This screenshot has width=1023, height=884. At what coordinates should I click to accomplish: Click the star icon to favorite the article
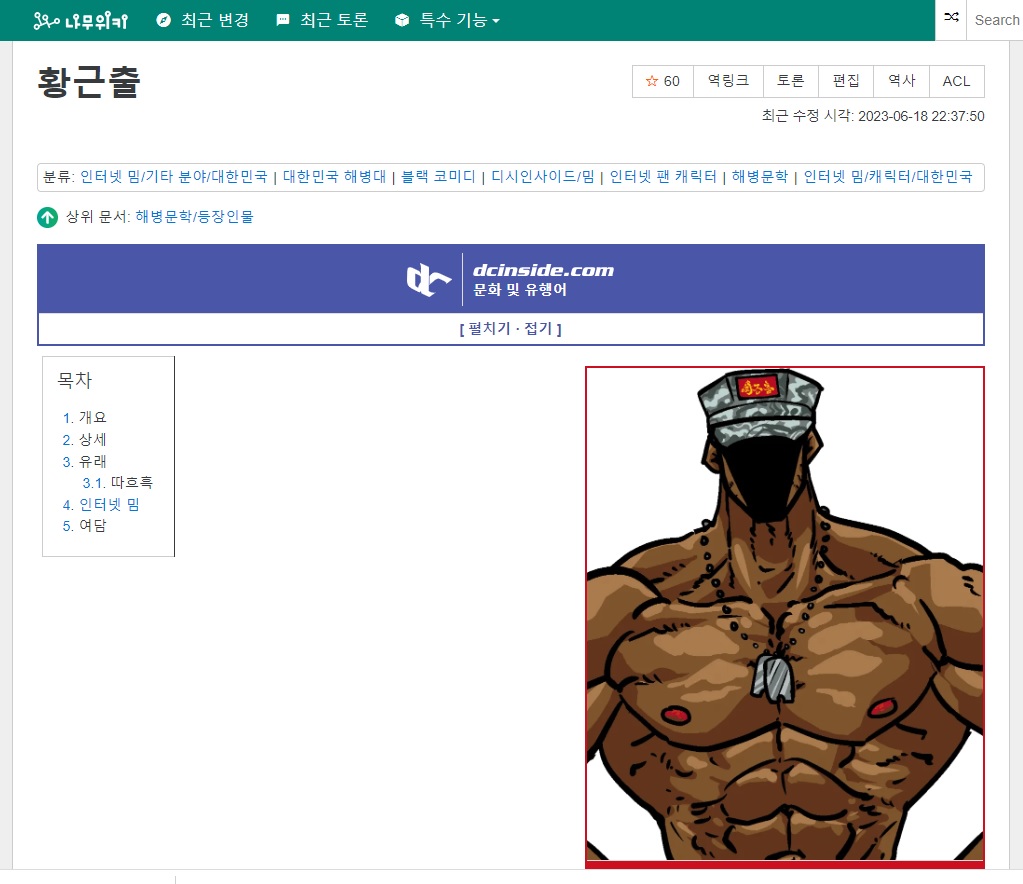[x=651, y=81]
